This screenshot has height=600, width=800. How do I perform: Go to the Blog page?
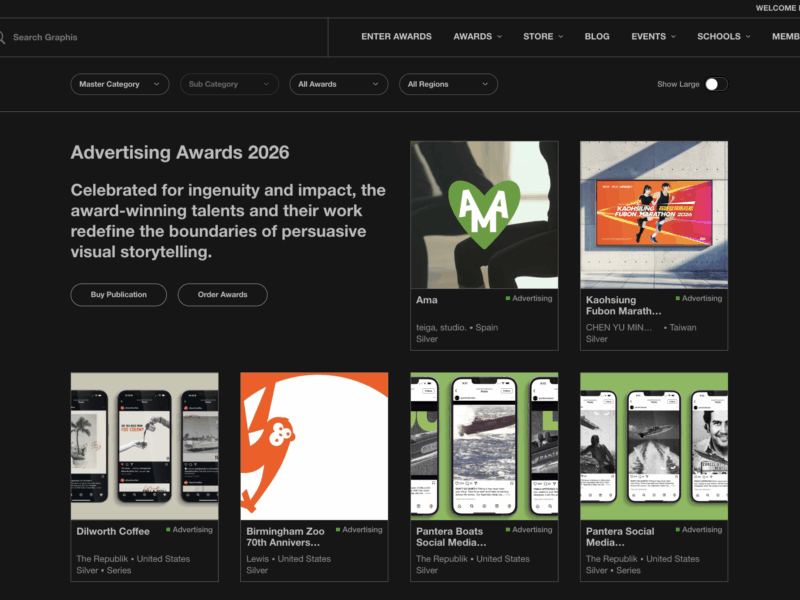point(597,37)
